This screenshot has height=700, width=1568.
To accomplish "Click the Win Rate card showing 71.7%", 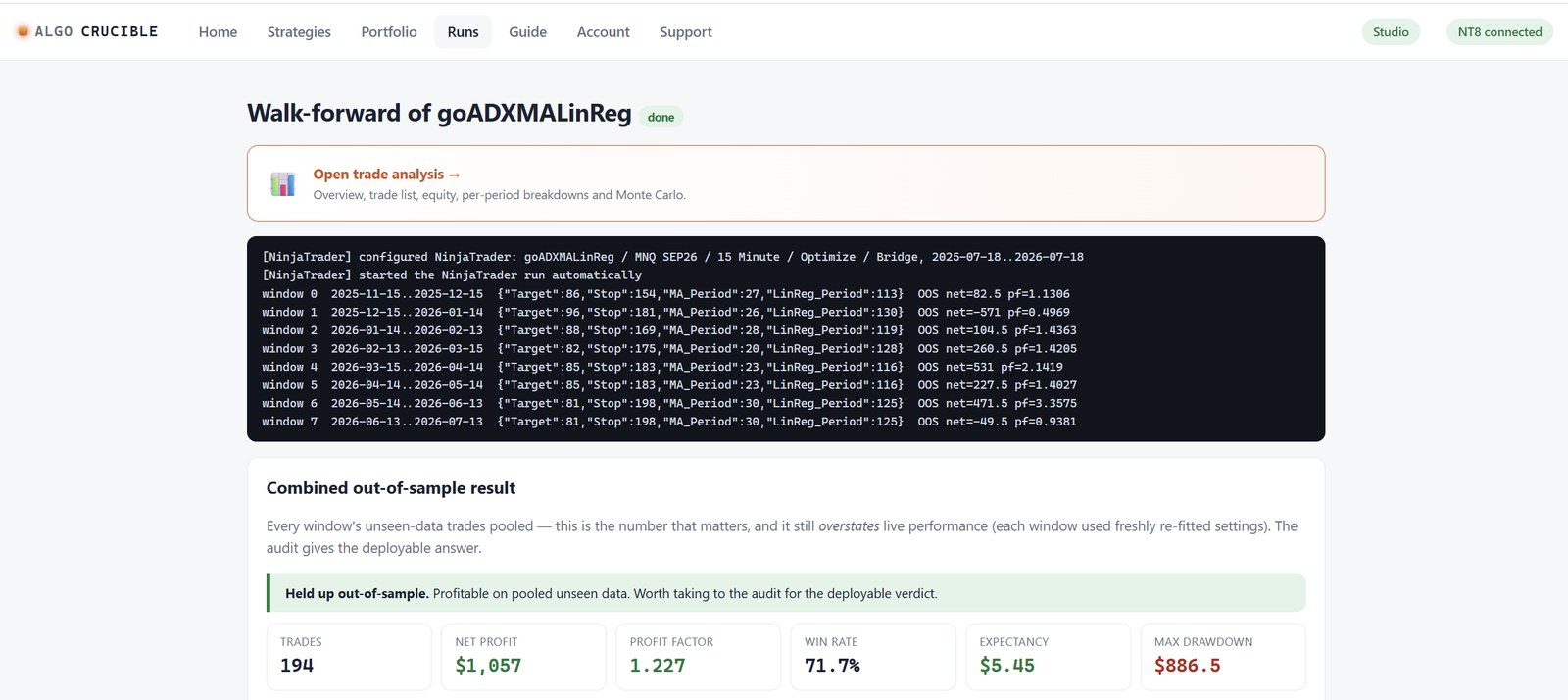I will 873,657.
